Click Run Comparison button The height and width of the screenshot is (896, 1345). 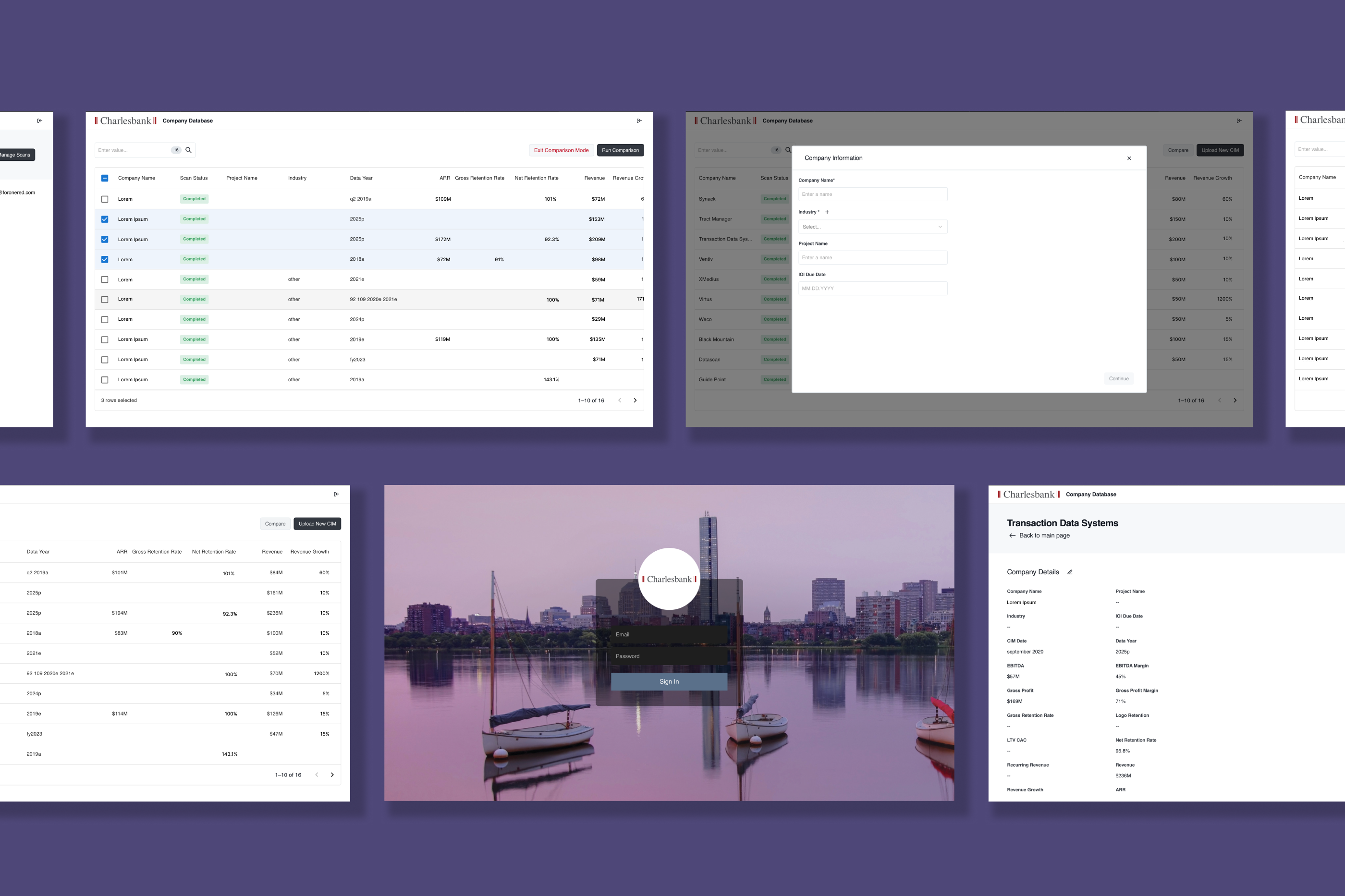point(620,150)
